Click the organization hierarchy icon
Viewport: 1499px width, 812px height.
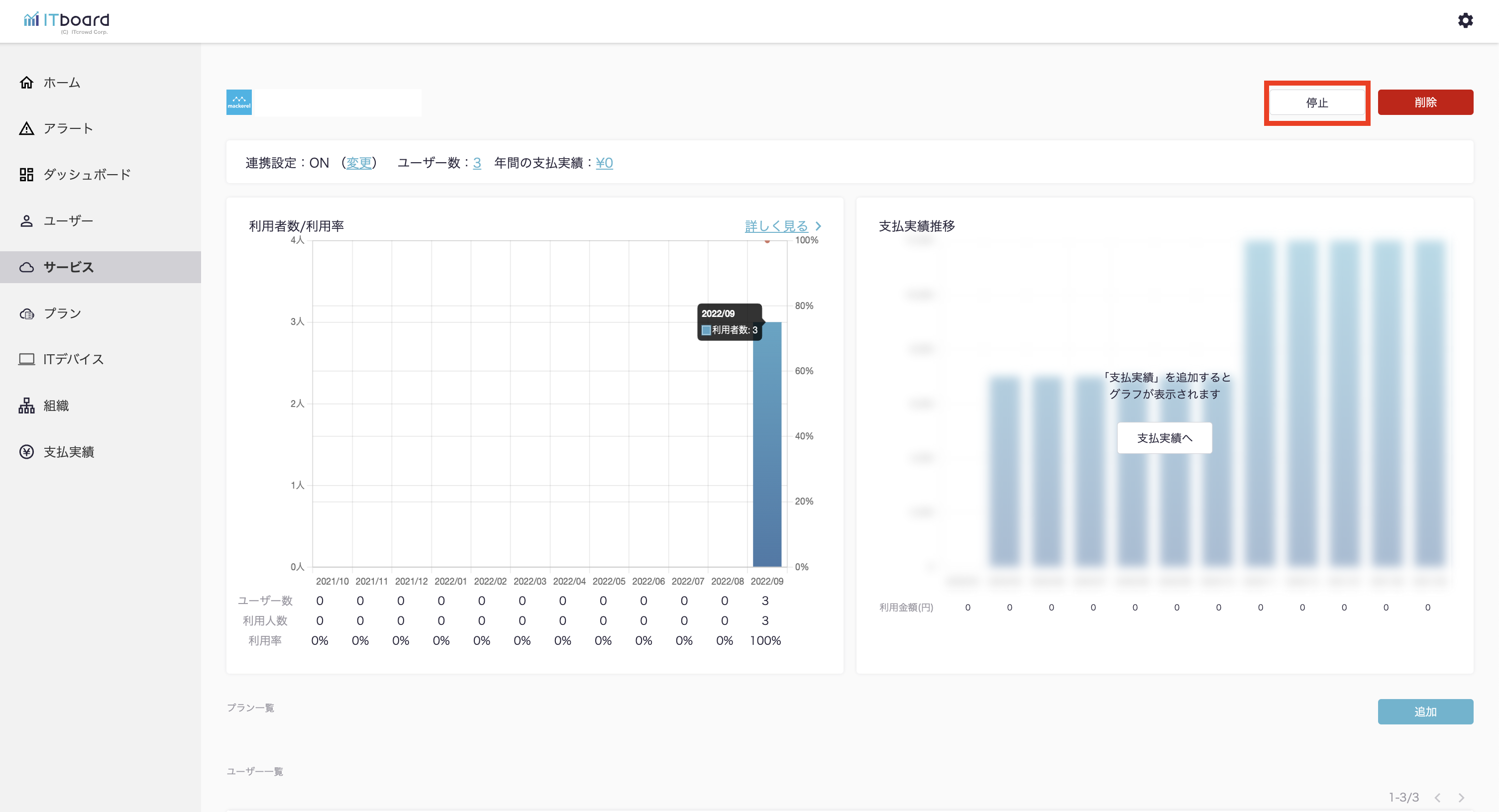coord(26,406)
